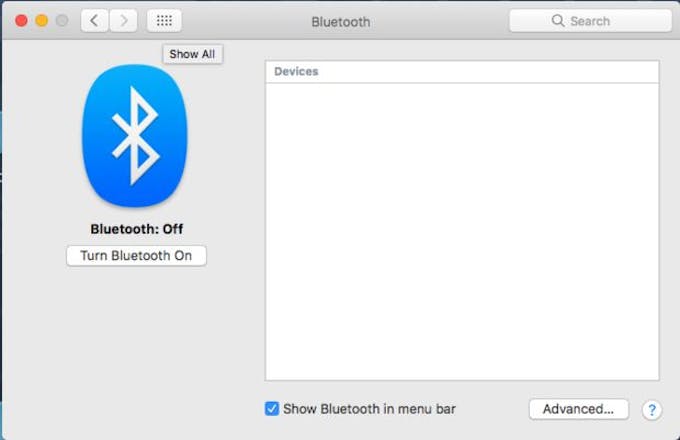Open the Advanced… options
680x440 pixels.
(x=579, y=409)
